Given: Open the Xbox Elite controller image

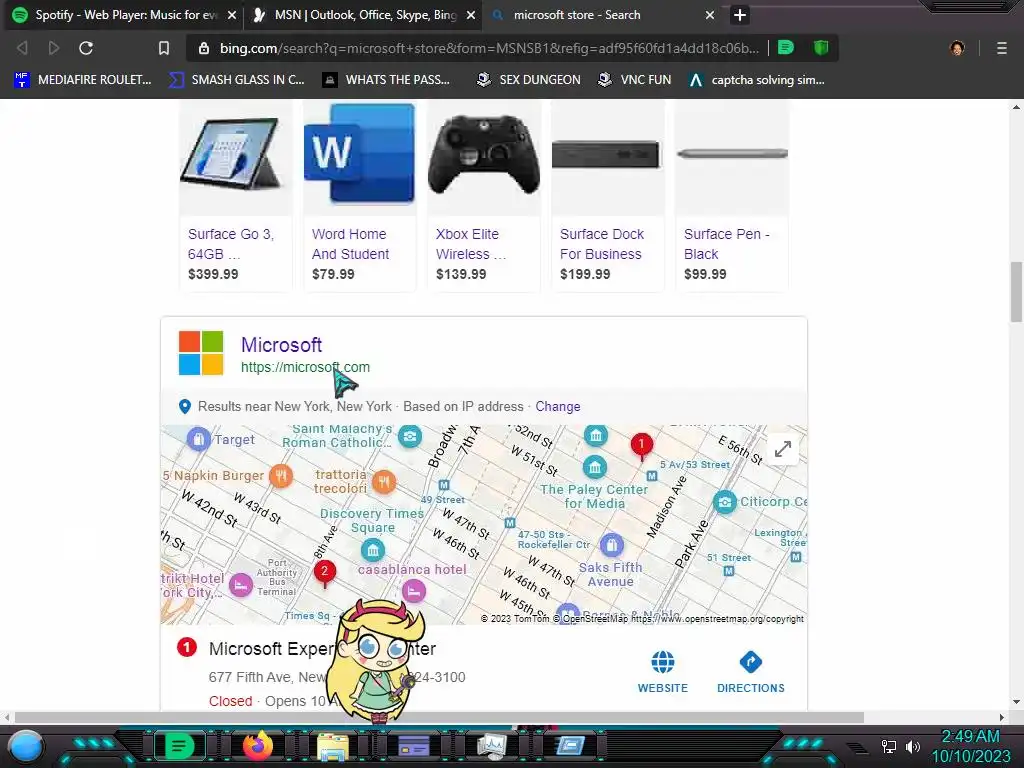Looking at the screenshot, I should 483,157.
